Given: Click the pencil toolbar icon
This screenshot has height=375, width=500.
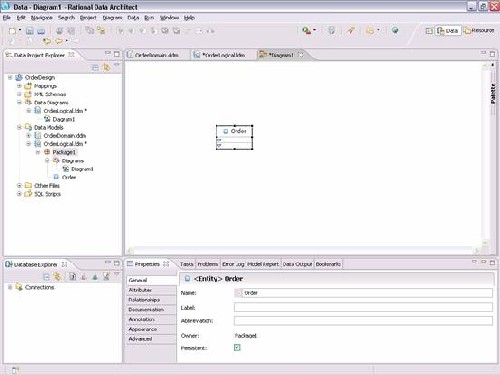Looking at the screenshot, I should pos(351,31).
